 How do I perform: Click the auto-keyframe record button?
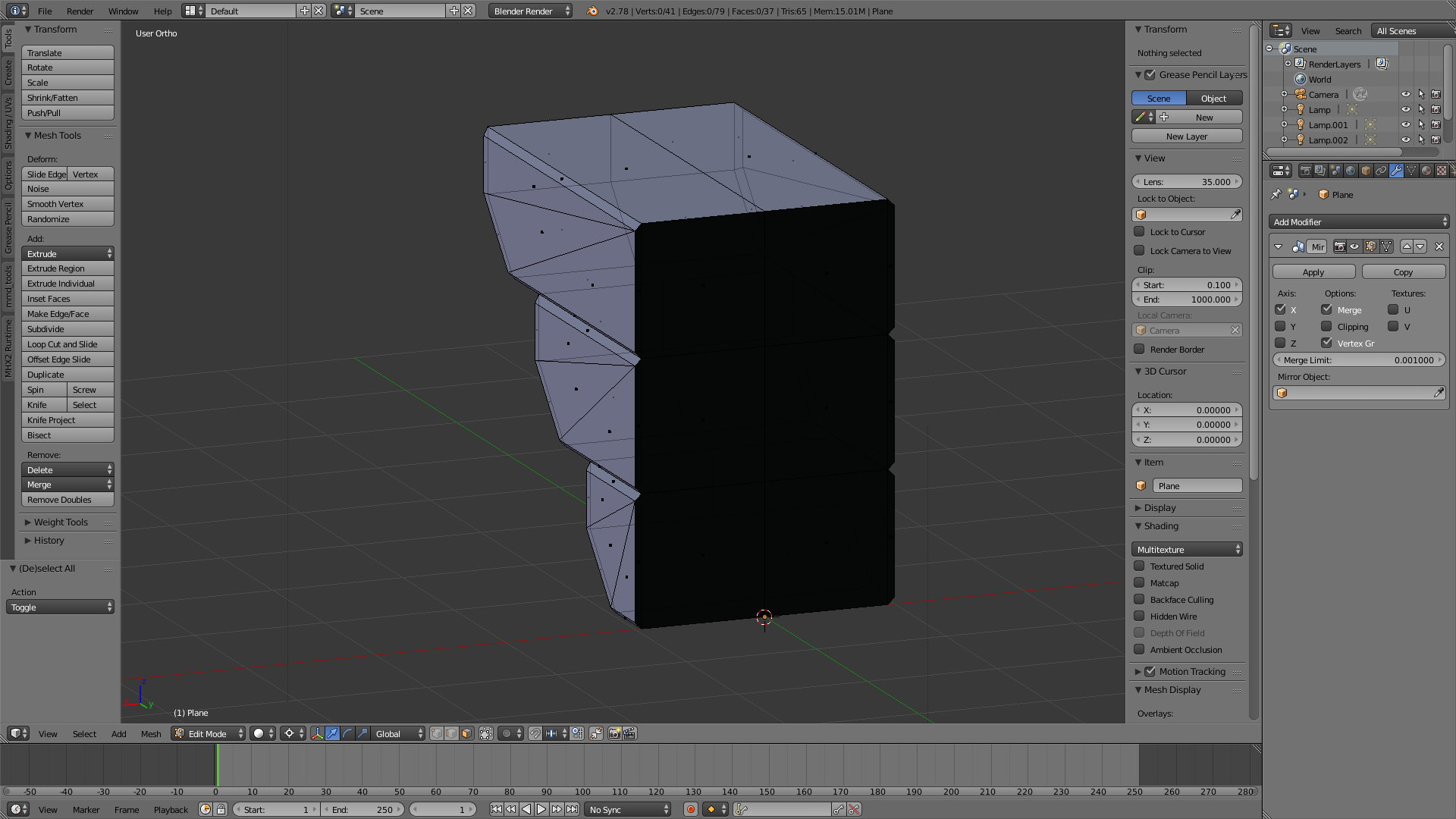(x=690, y=810)
